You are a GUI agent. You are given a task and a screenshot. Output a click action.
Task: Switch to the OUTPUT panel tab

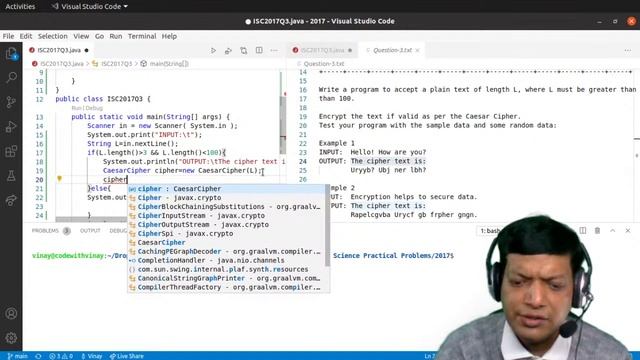(90, 231)
